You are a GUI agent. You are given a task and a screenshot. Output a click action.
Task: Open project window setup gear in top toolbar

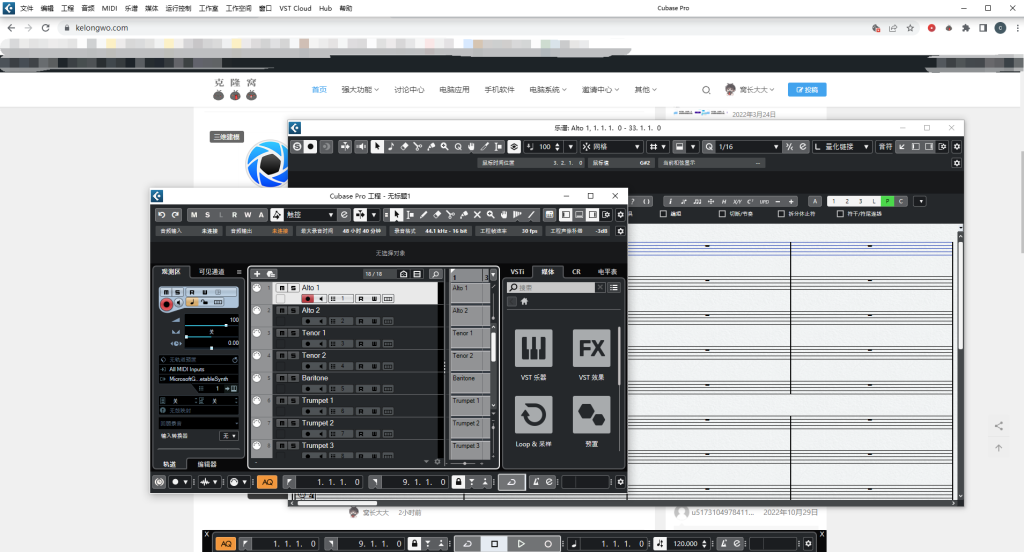point(620,214)
